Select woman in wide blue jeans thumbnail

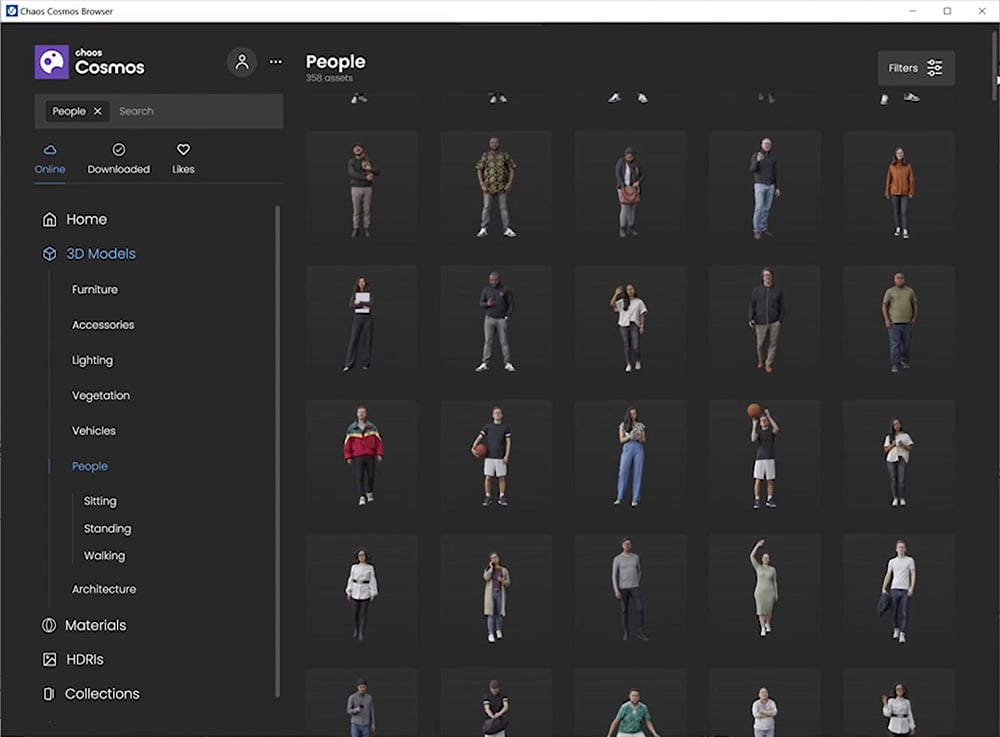[x=630, y=455]
